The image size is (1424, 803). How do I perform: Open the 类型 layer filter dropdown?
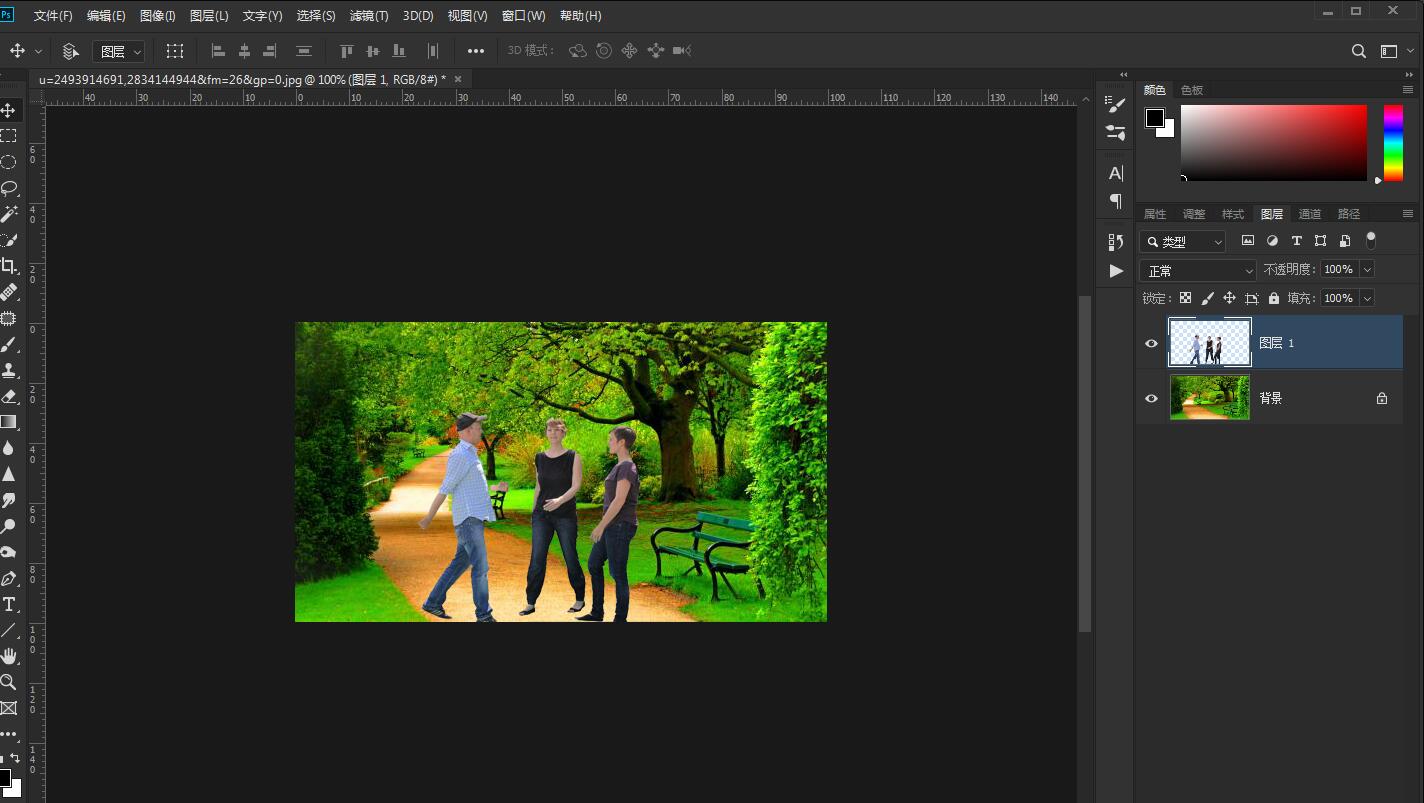1184,242
